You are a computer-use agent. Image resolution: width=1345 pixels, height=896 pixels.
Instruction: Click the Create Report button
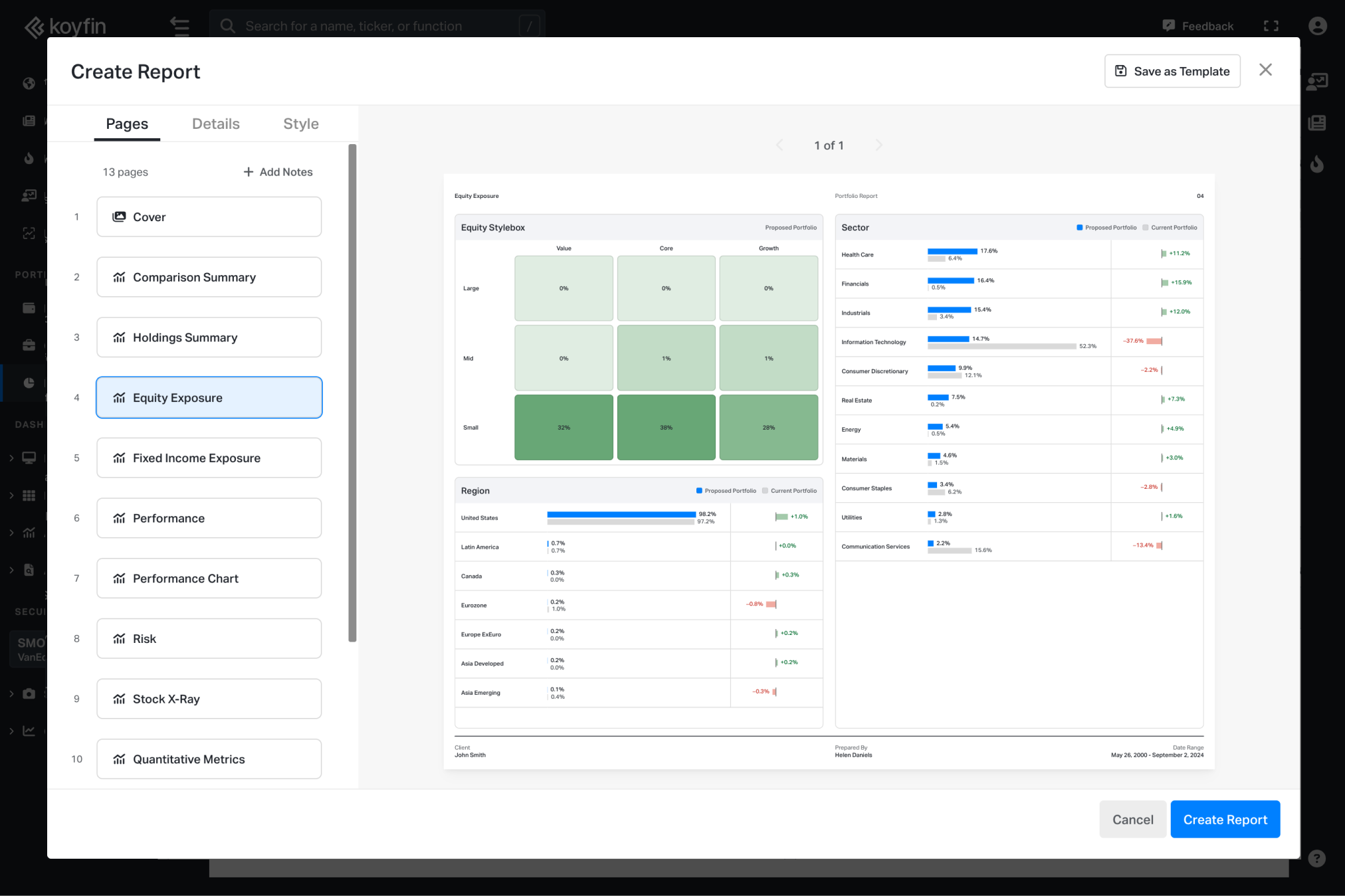pyautogui.click(x=1225, y=819)
